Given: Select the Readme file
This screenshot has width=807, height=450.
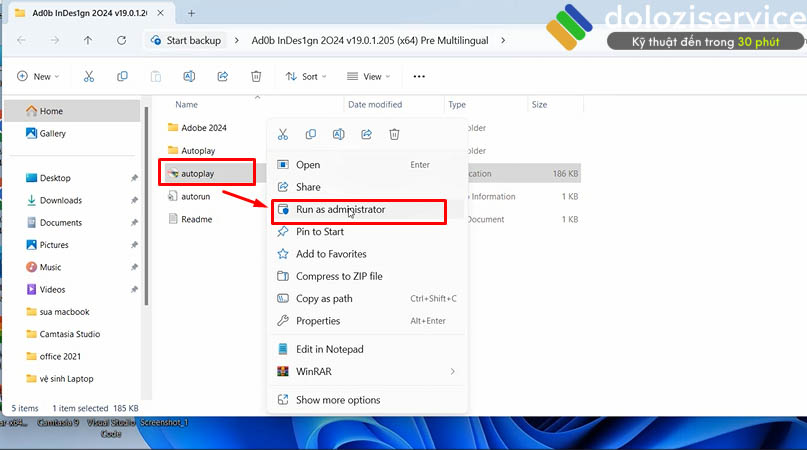Looking at the screenshot, I should click(190, 219).
